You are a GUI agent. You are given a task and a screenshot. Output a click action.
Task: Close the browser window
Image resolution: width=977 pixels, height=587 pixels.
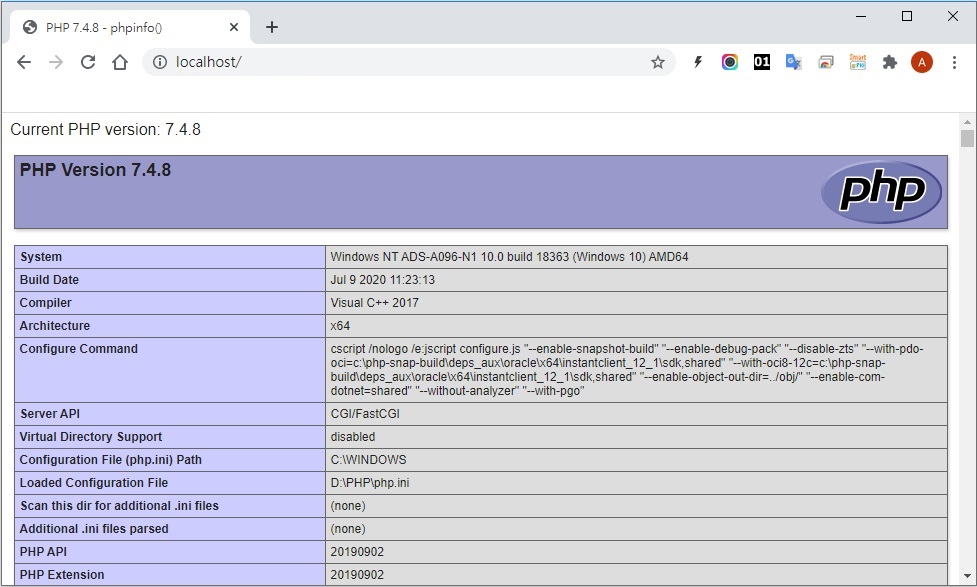[953, 16]
